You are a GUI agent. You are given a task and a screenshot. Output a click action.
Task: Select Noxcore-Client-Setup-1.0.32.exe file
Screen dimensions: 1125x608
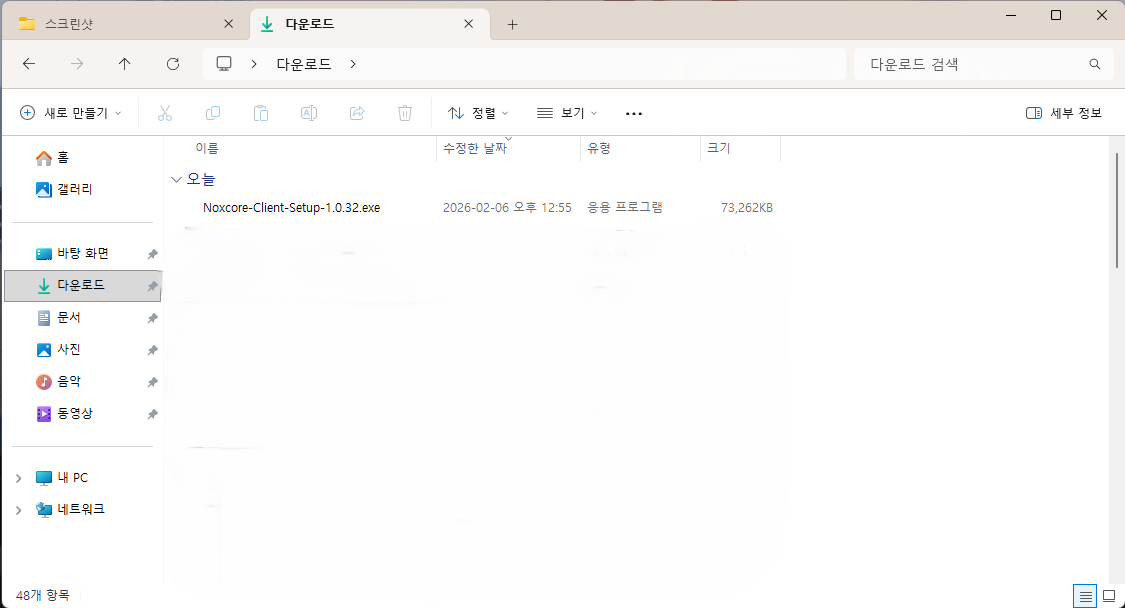click(x=291, y=208)
